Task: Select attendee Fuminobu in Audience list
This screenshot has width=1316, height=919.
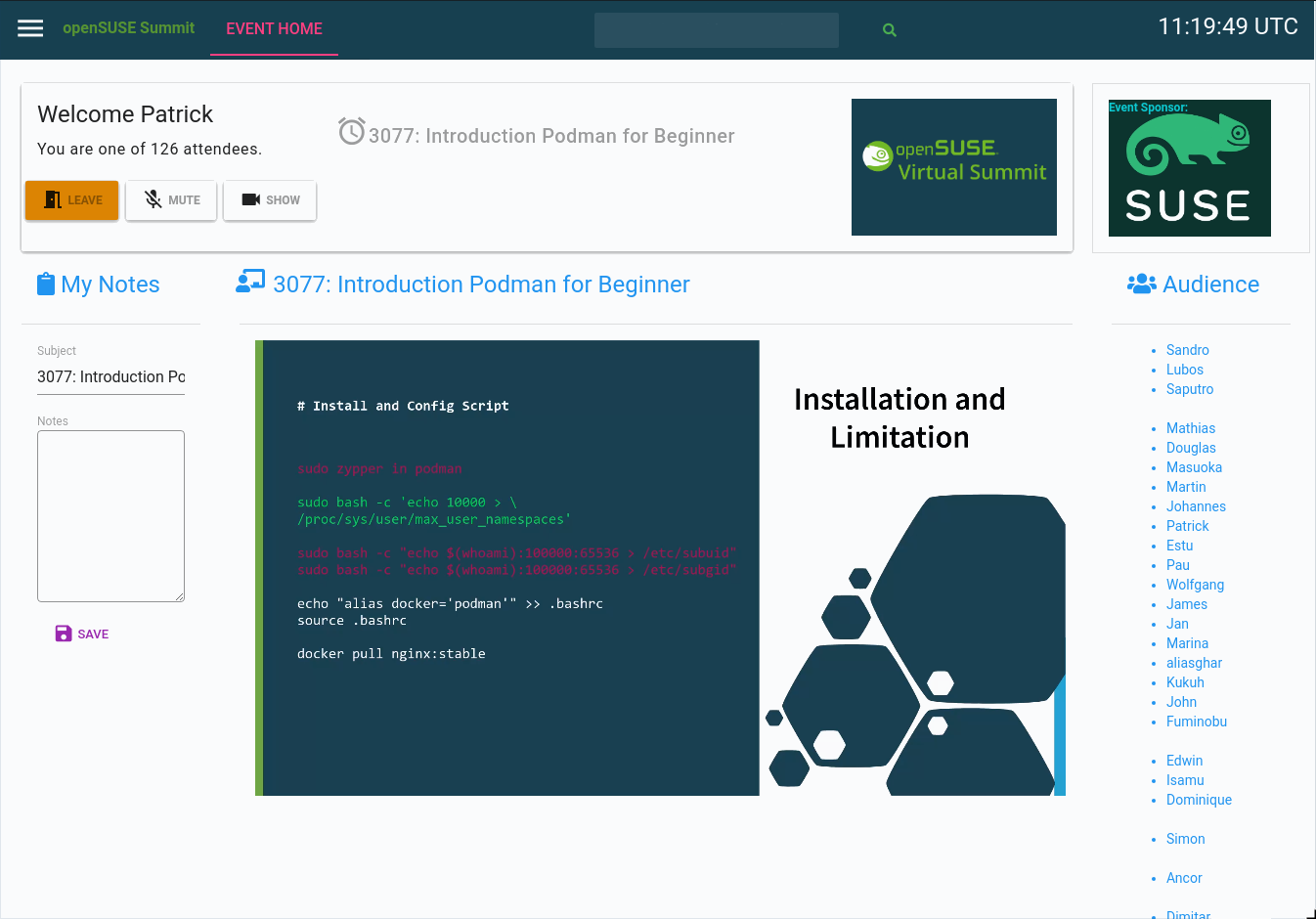Action: (1197, 722)
